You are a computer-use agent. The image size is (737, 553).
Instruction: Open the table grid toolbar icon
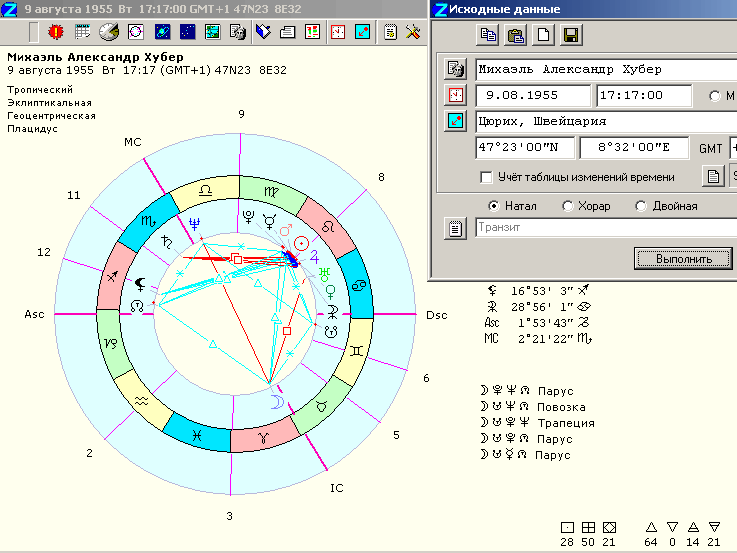(x=82, y=32)
